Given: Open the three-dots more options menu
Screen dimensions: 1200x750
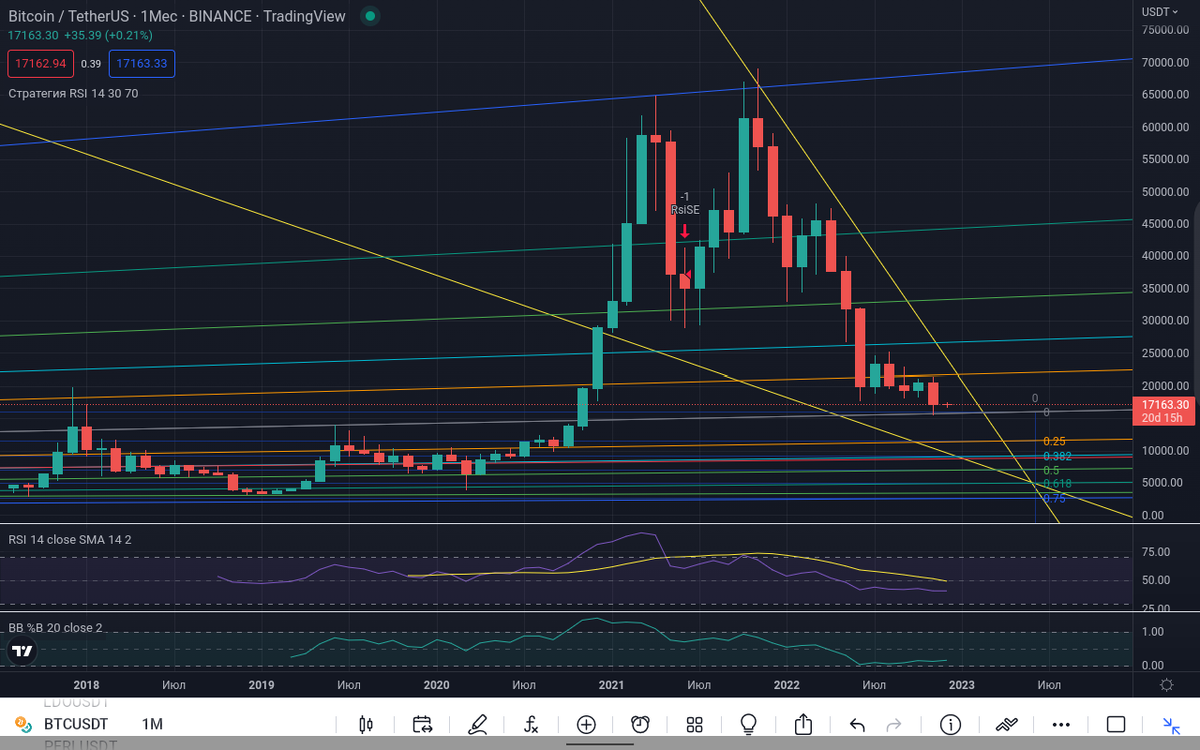Looking at the screenshot, I should point(1062,724).
